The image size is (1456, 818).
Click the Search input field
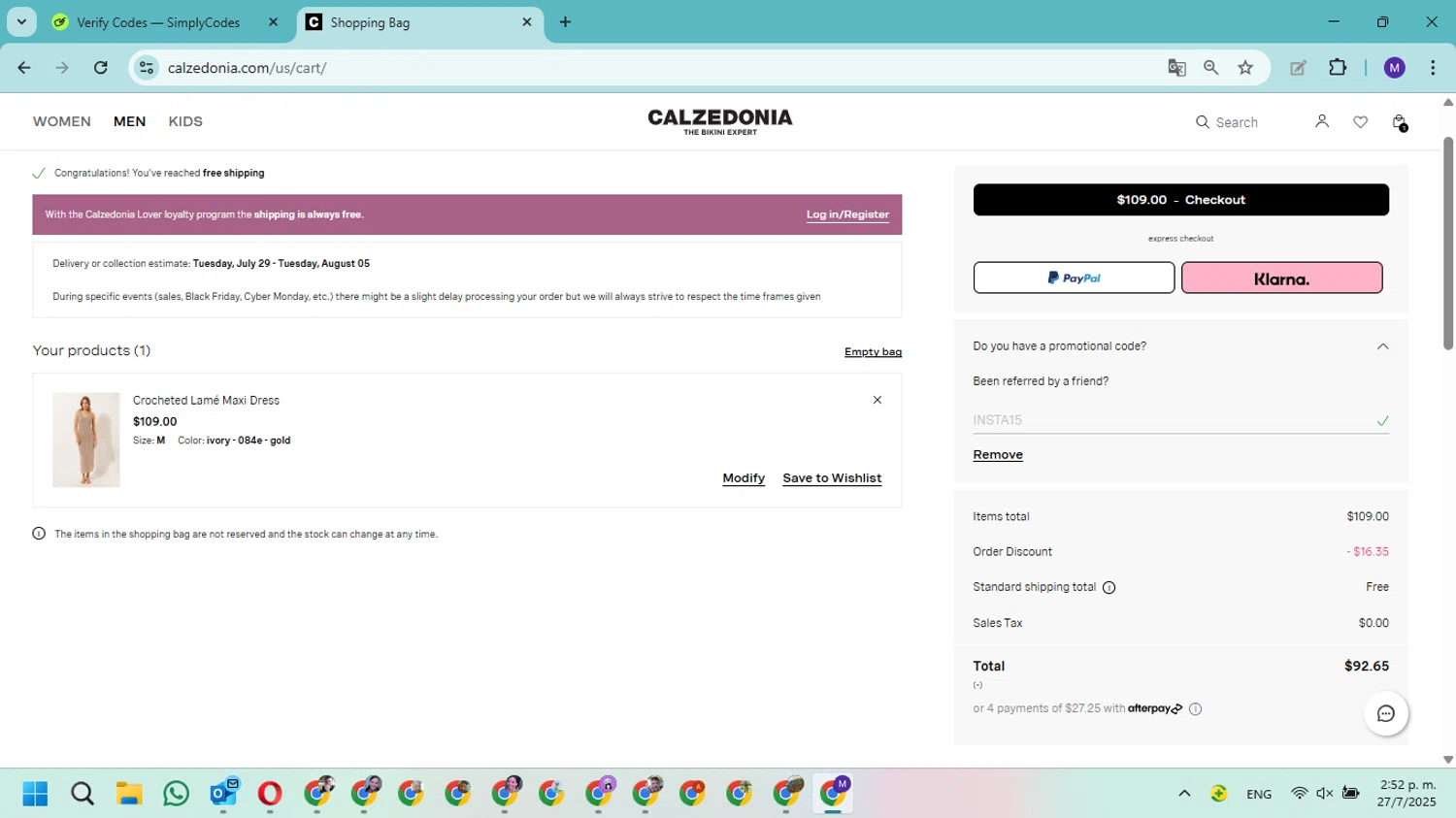[x=1237, y=122]
